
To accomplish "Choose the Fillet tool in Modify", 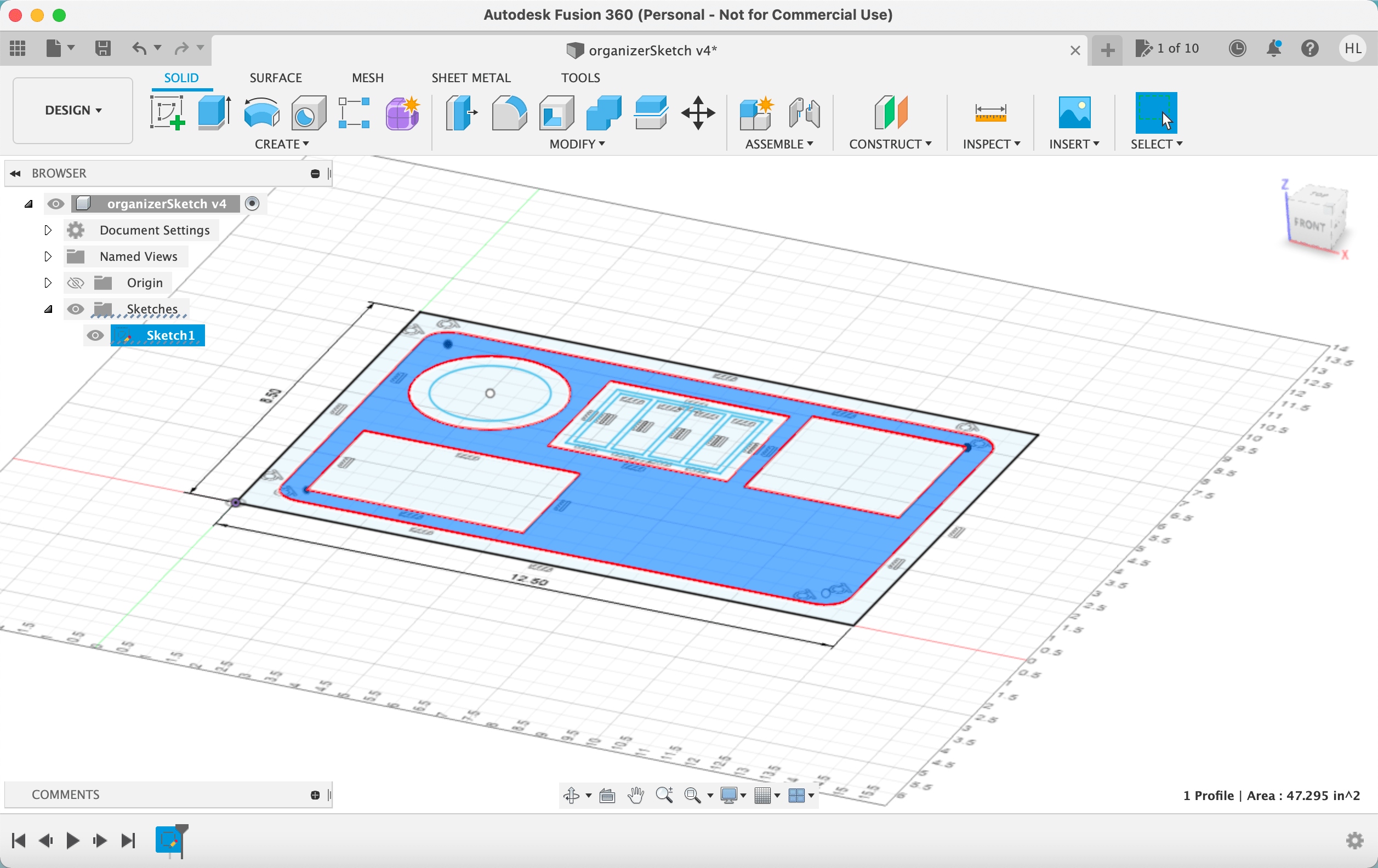I will click(x=509, y=112).
